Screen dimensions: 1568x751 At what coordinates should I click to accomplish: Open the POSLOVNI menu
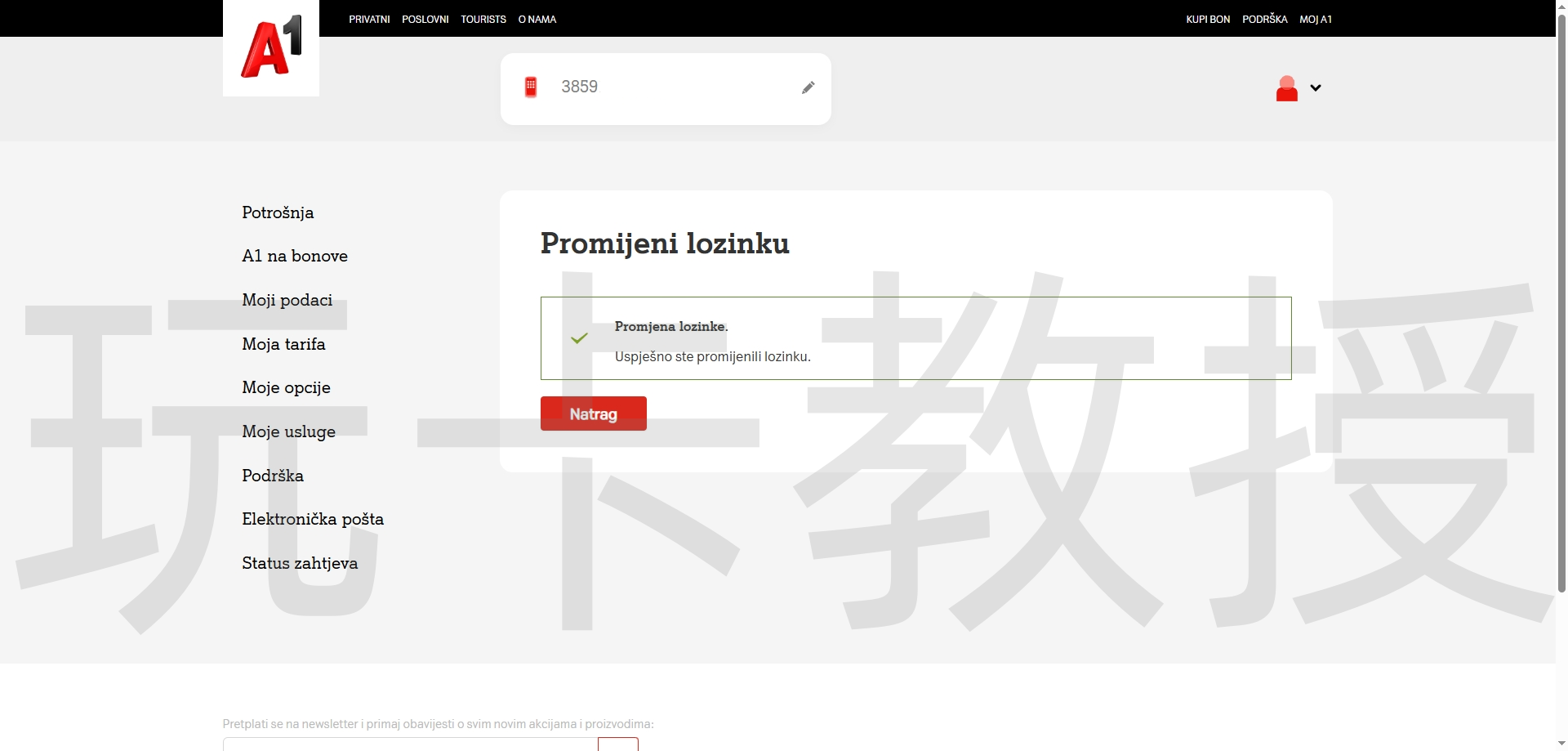tap(425, 19)
